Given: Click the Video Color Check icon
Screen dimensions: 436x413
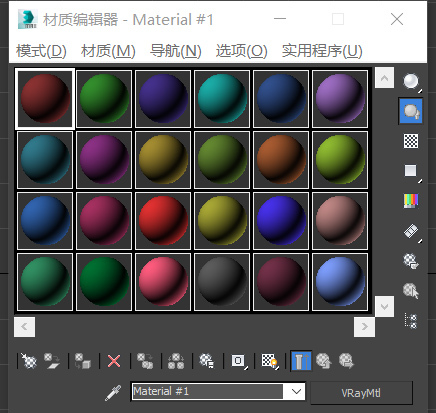Looking at the screenshot, I should tap(411, 201).
